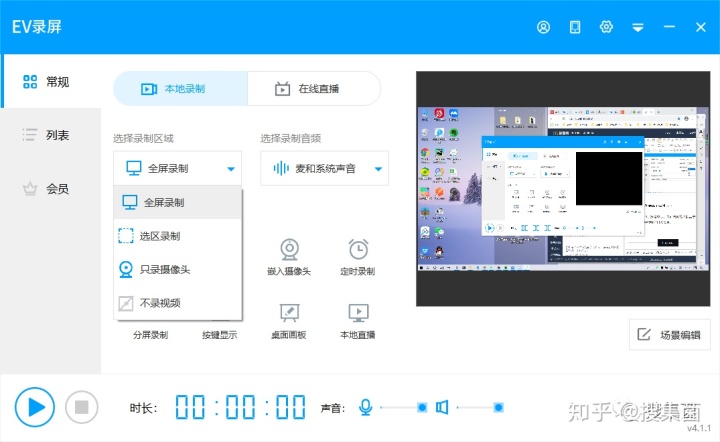Switch to the 常规 sidebar tab
The width and height of the screenshot is (720, 442).
[51, 82]
